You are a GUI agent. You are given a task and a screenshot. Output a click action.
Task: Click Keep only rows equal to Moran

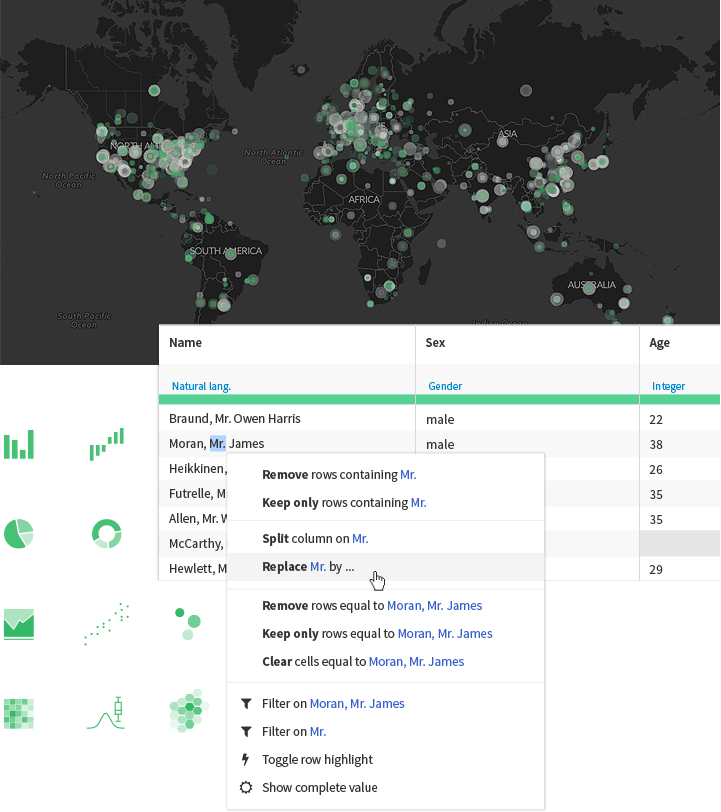[377, 633]
